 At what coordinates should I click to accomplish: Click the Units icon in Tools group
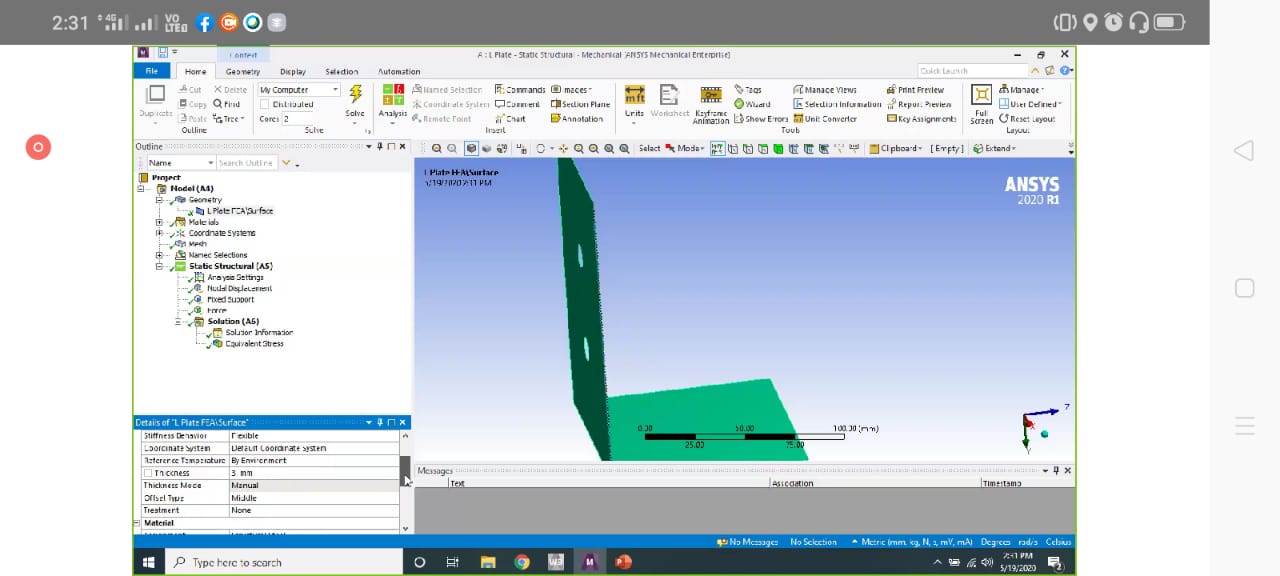(x=634, y=101)
